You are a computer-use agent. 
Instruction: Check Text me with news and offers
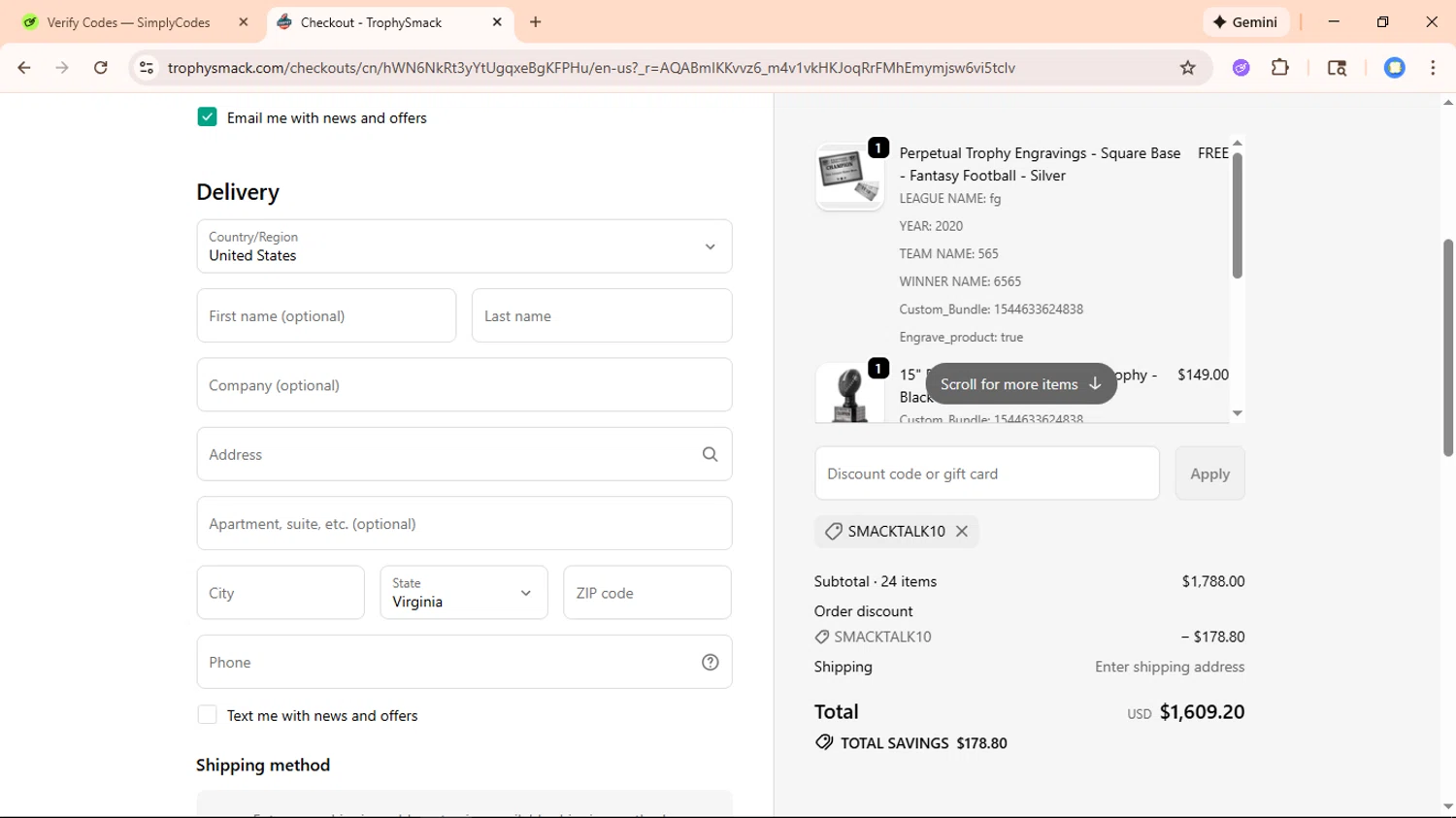[207, 715]
